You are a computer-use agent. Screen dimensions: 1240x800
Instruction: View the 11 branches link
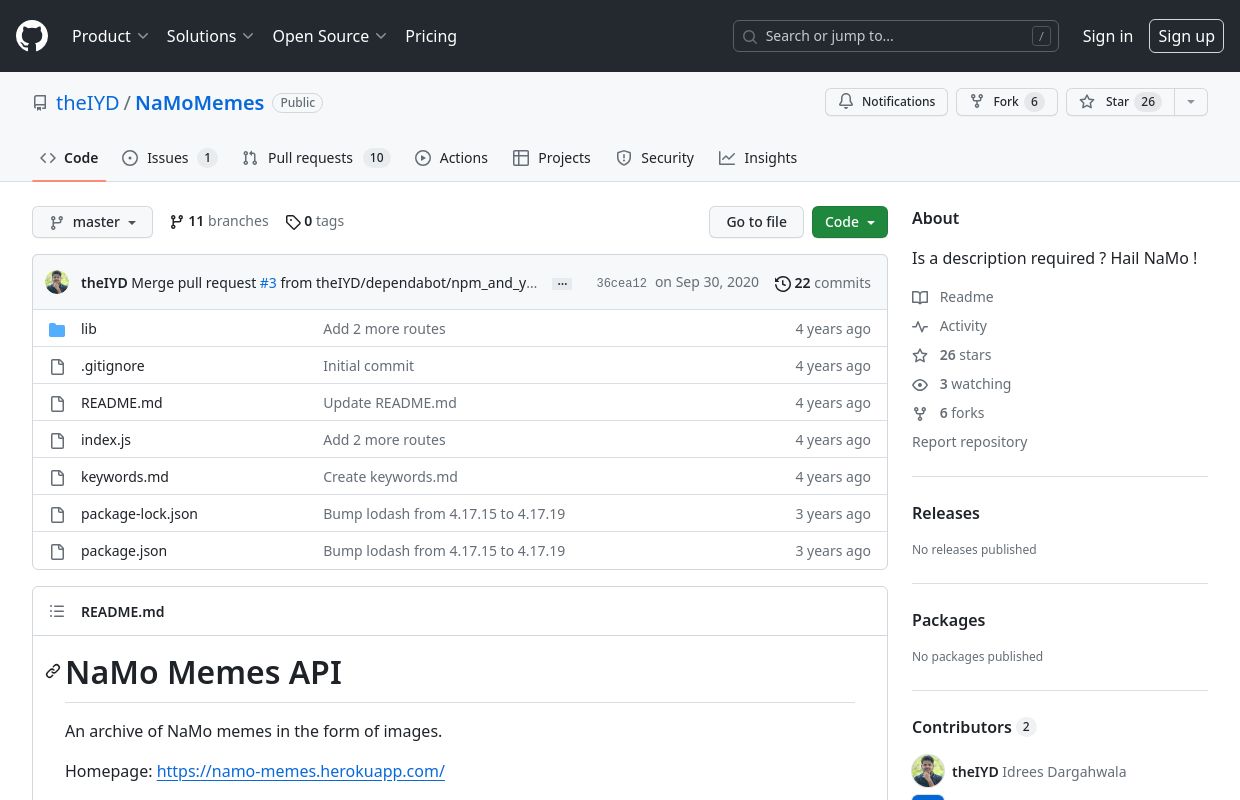(x=219, y=221)
